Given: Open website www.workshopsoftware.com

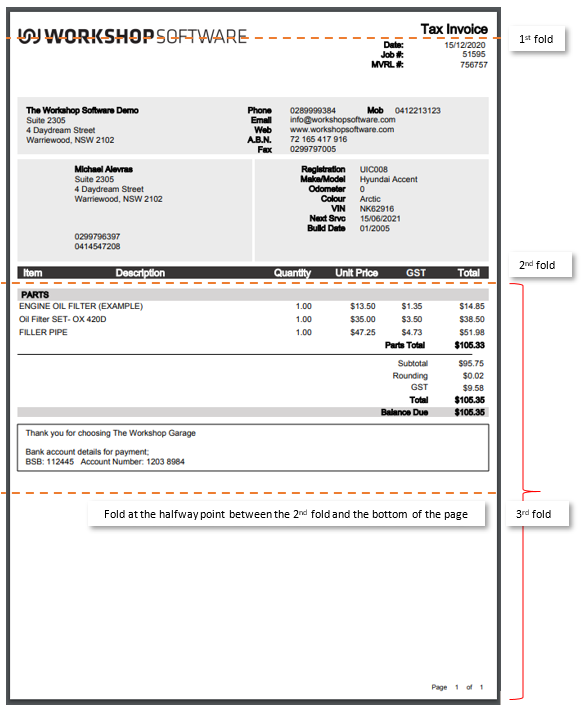Looking at the screenshot, I should [342, 130].
